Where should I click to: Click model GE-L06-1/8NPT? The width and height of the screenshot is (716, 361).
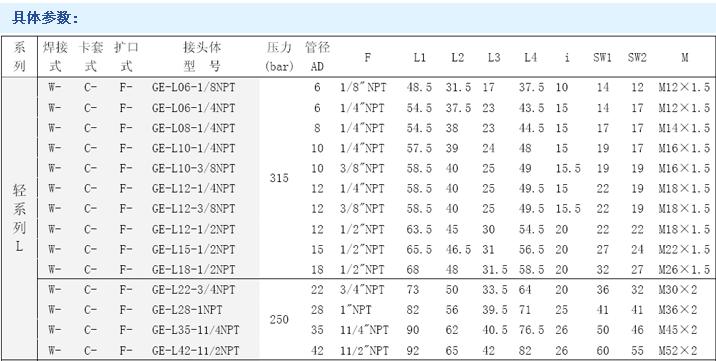pos(194,87)
